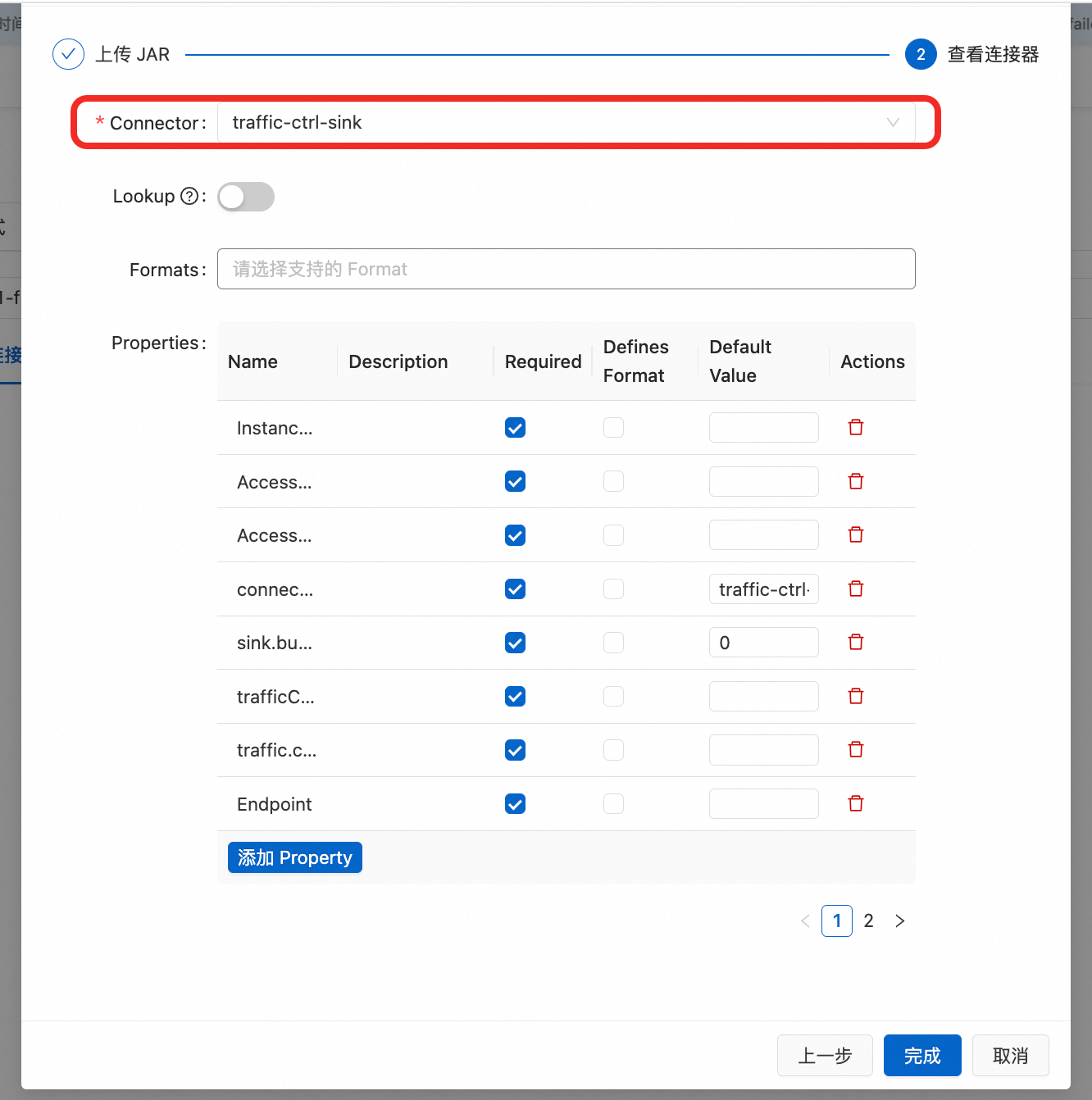Click Default Value field containing 0
The height and width of the screenshot is (1100, 1092).
pyautogui.click(x=764, y=643)
